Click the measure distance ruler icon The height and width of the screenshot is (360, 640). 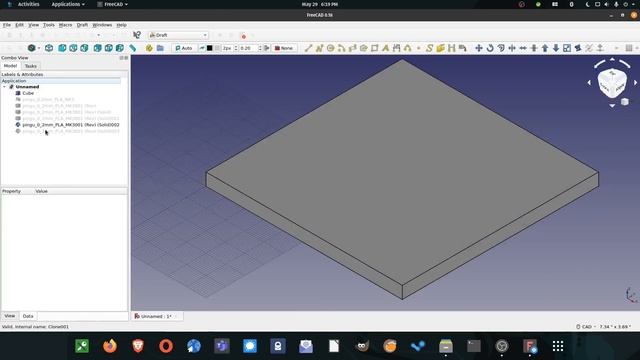point(133,48)
